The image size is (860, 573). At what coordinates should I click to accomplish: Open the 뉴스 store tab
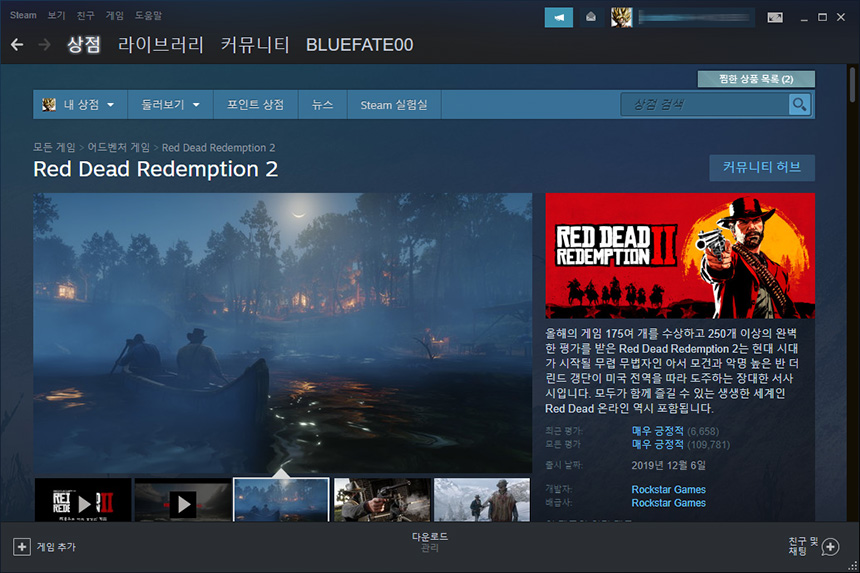coord(322,104)
